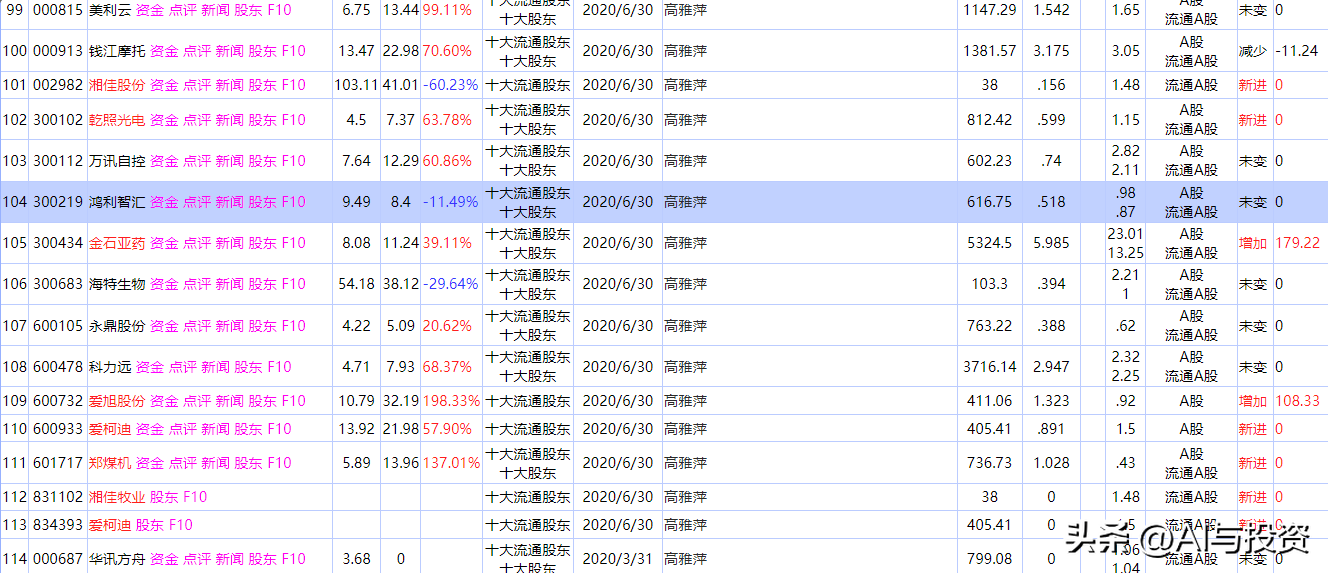Select stock name 爱旭股份
Viewport: 1328px width, 573px height.
[x=117, y=401]
